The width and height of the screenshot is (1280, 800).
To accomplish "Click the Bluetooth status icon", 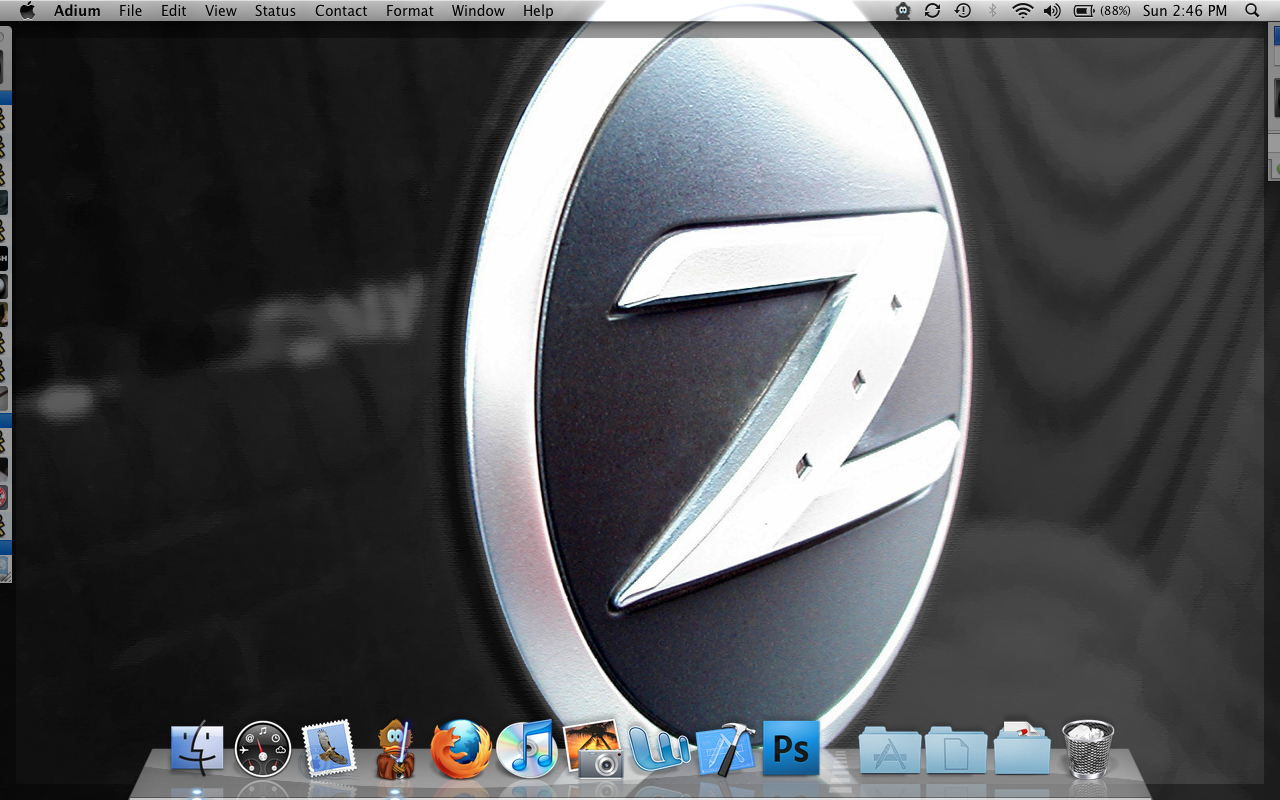I will 993,11.
